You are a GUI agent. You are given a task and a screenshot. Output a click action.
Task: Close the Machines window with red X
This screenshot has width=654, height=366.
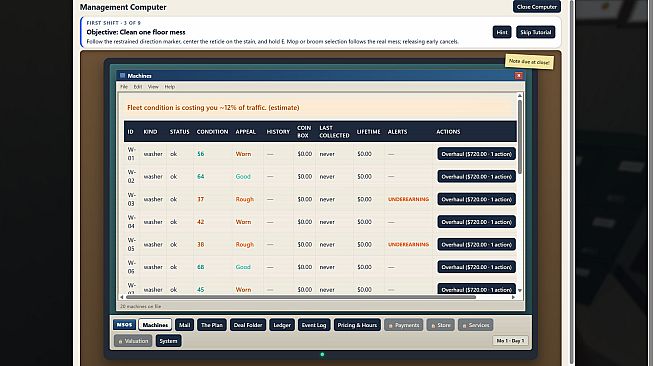[x=518, y=75]
